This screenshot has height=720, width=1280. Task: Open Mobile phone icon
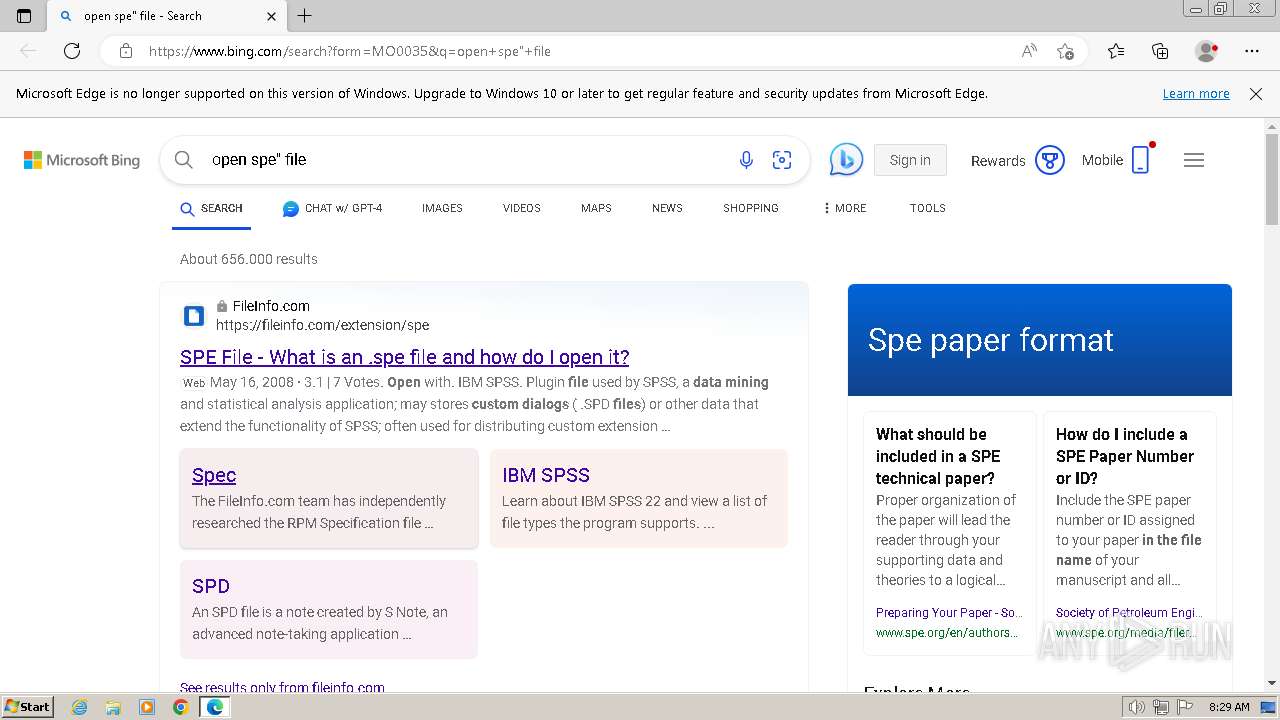pyautogui.click(x=1141, y=160)
